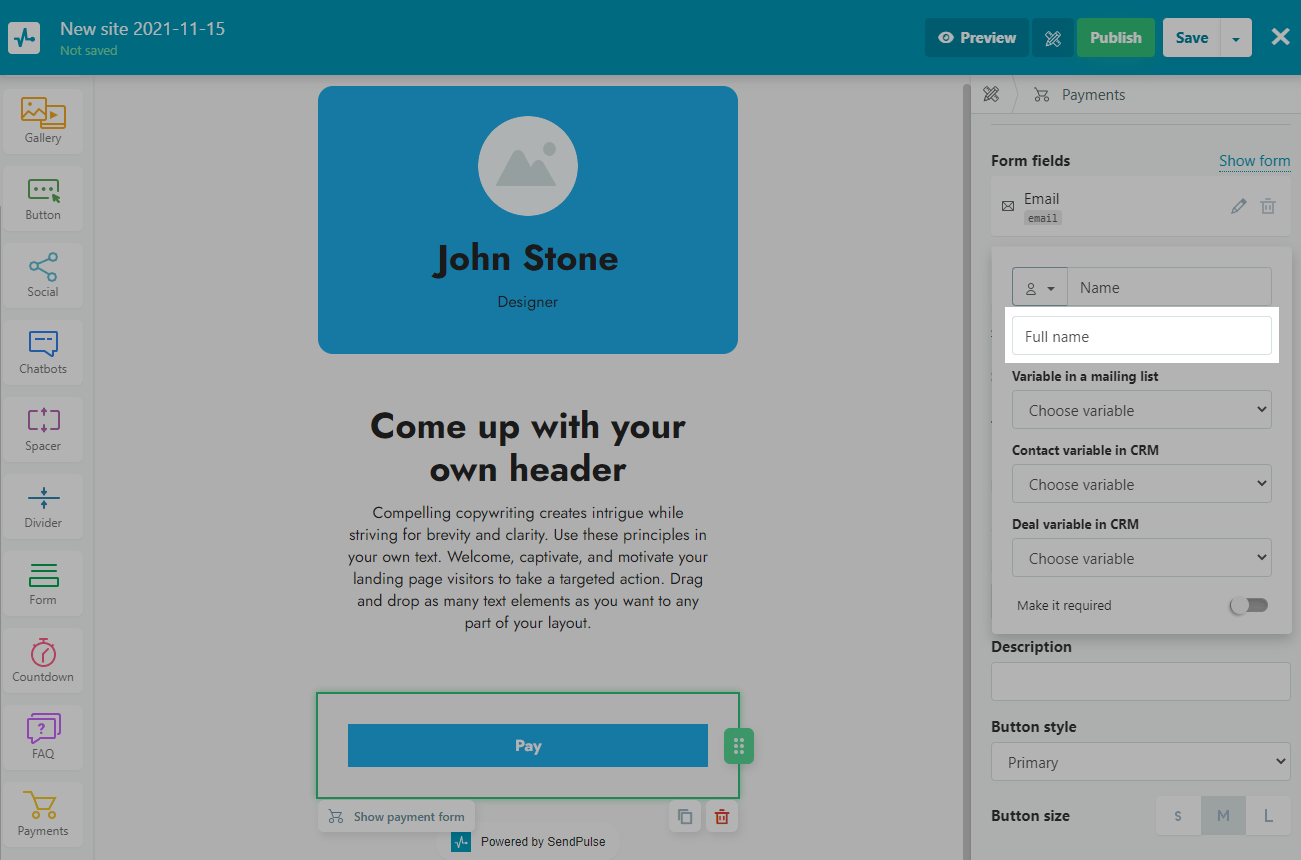Choose the FAQ block icon
The height and width of the screenshot is (860, 1301).
click(43, 737)
